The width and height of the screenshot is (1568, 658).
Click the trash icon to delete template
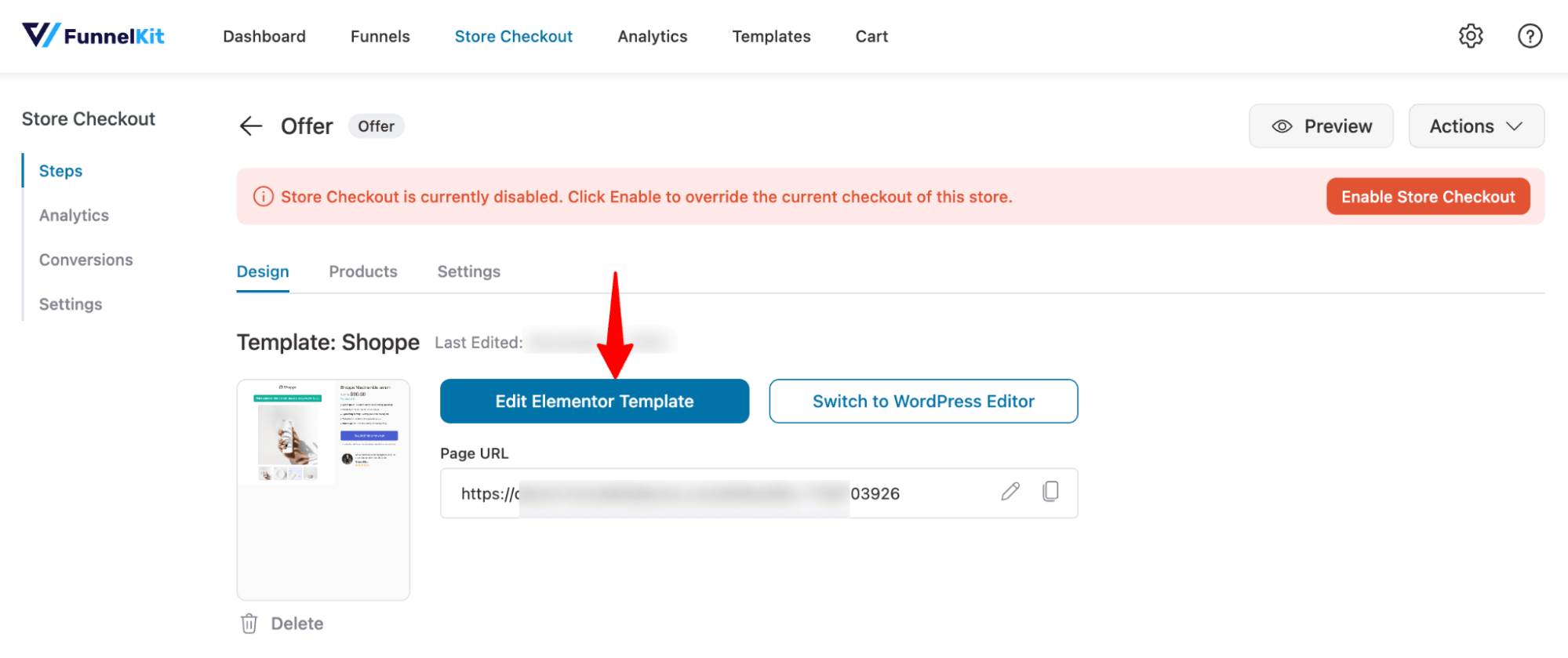[x=249, y=623]
